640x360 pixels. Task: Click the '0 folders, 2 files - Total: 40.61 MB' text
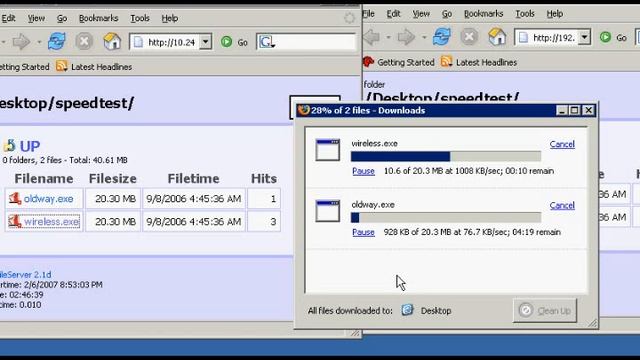coord(65,160)
